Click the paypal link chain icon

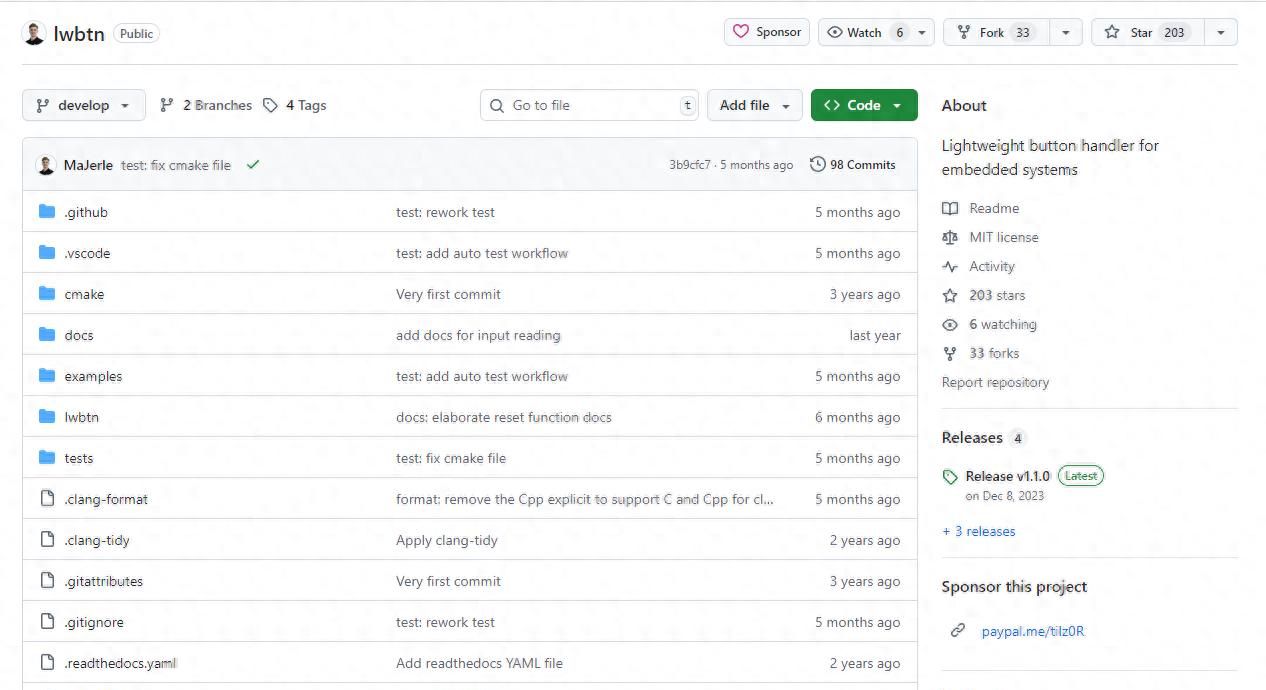click(x=958, y=631)
